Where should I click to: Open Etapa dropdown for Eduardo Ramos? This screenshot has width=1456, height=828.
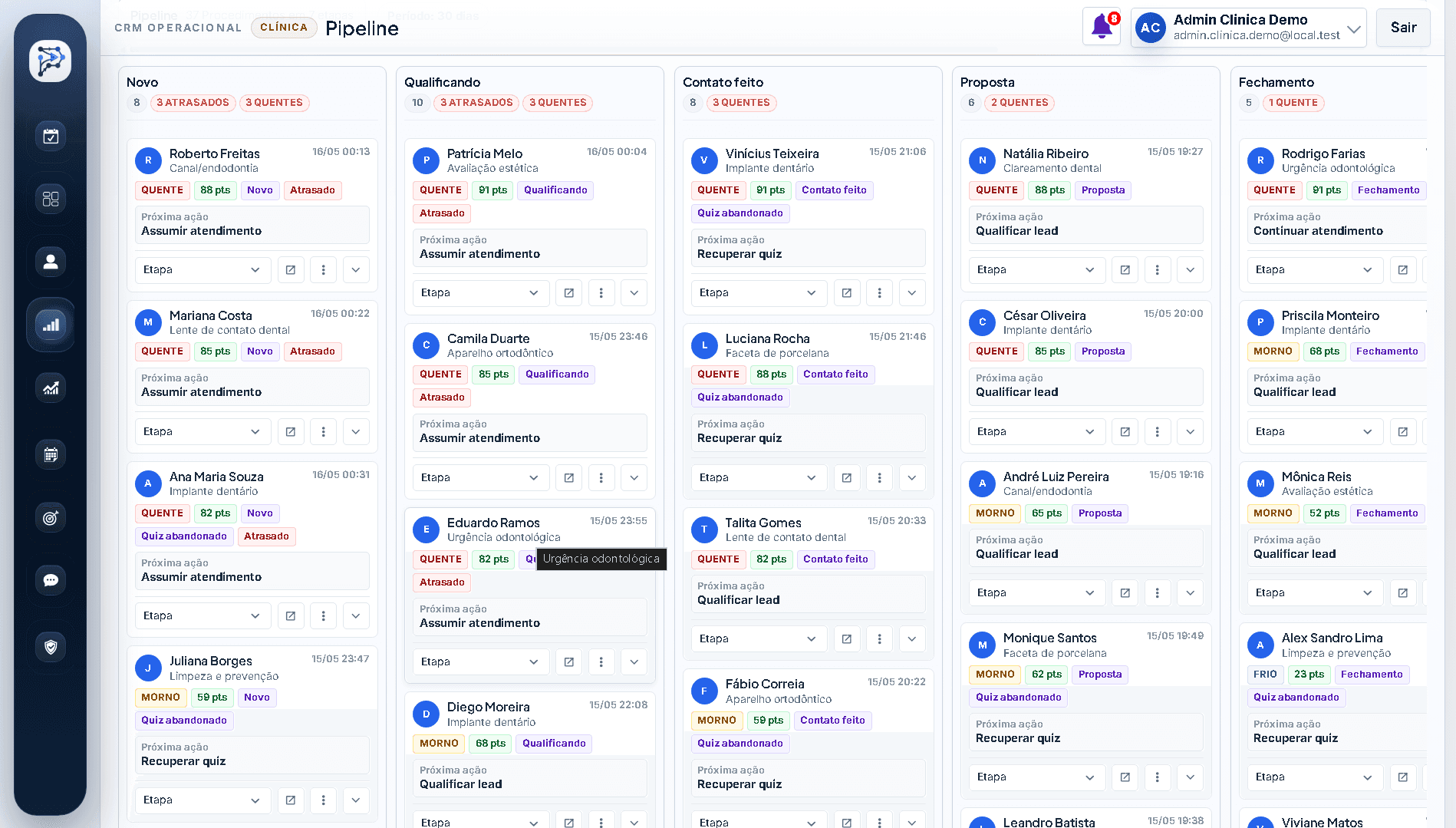pyautogui.click(x=481, y=662)
